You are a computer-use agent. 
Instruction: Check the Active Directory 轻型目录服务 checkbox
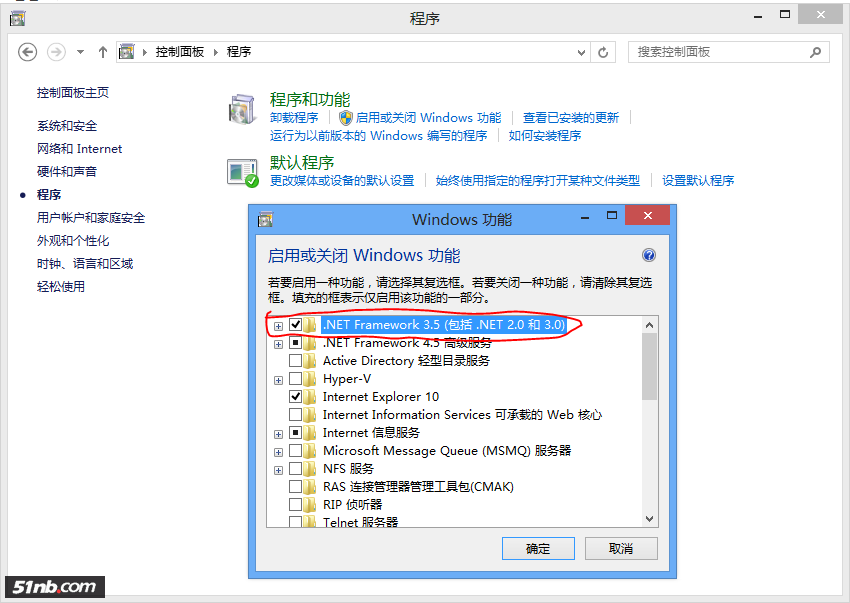[x=295, y=360]
